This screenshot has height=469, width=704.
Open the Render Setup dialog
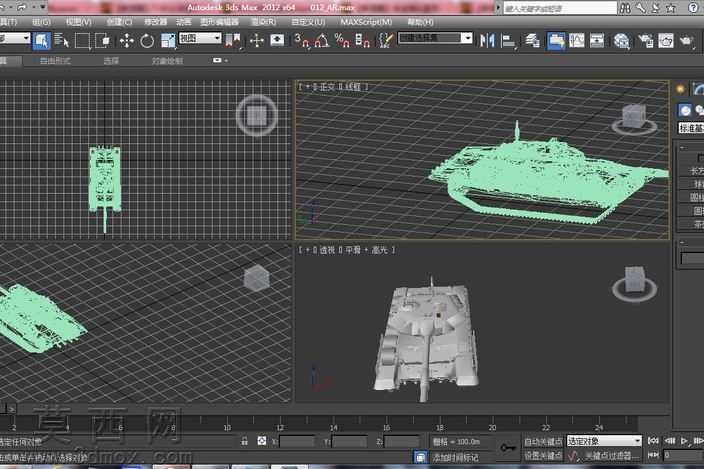click(x=646, y=41)
